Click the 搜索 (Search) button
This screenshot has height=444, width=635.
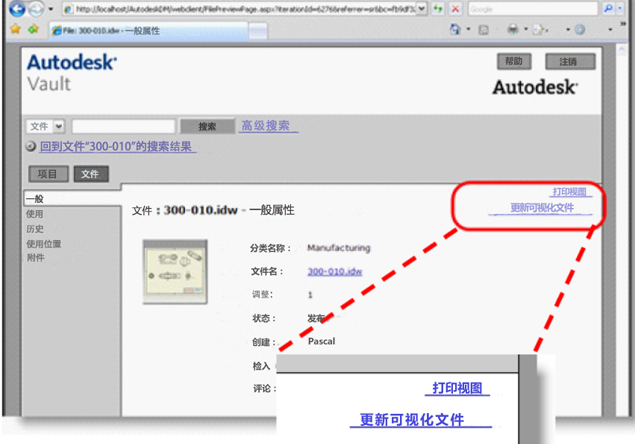pos(207,126)
